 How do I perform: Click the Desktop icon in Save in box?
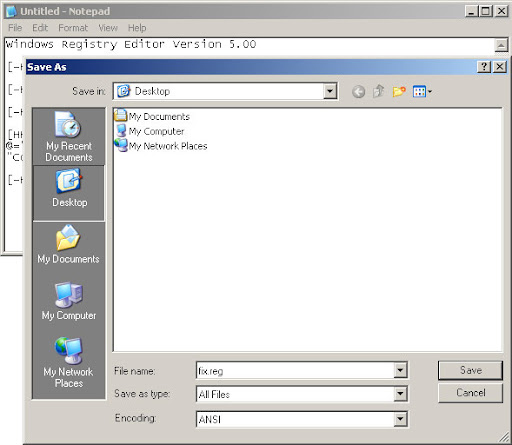[123, 91]
